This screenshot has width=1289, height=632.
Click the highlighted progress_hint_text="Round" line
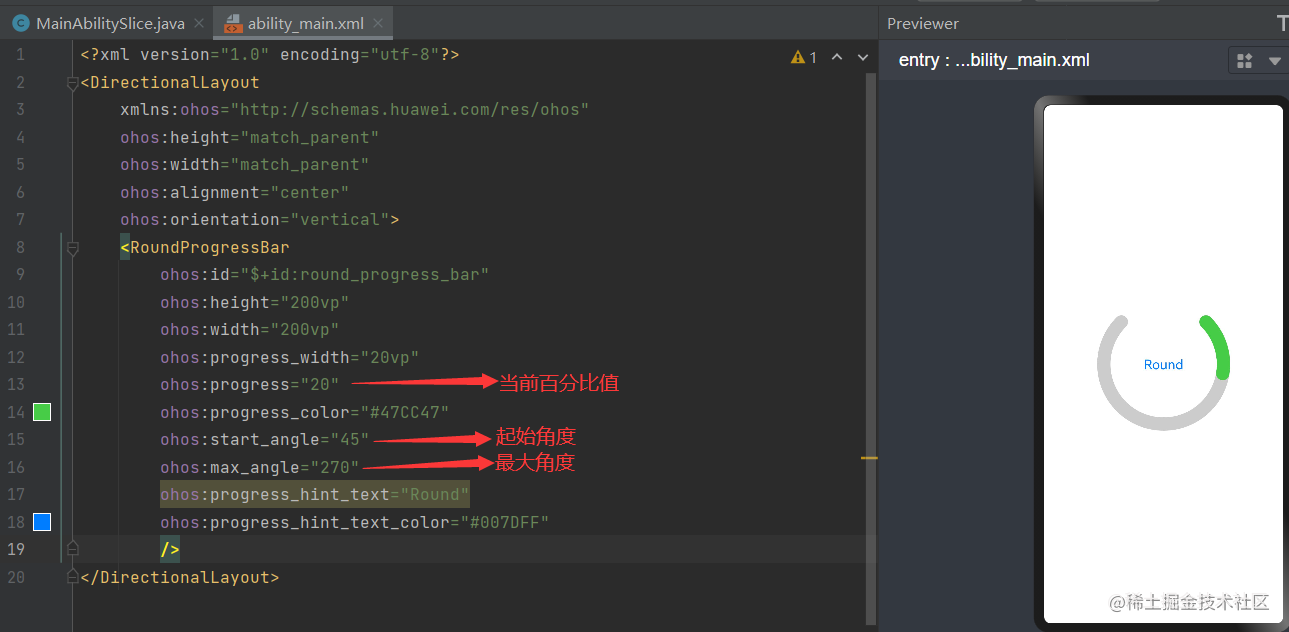point(314,494)
